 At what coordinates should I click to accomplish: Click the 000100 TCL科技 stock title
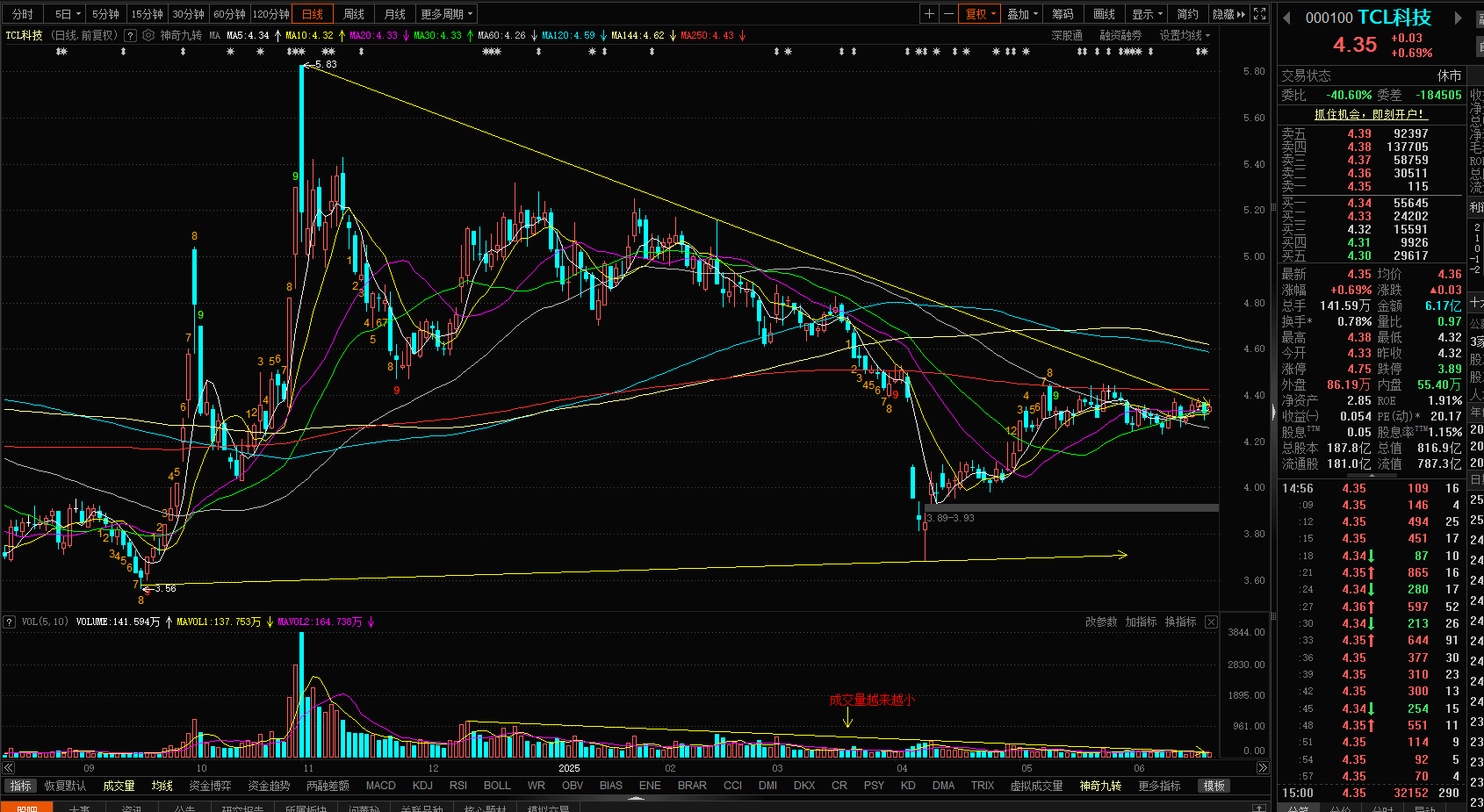tap(1368, 18)
